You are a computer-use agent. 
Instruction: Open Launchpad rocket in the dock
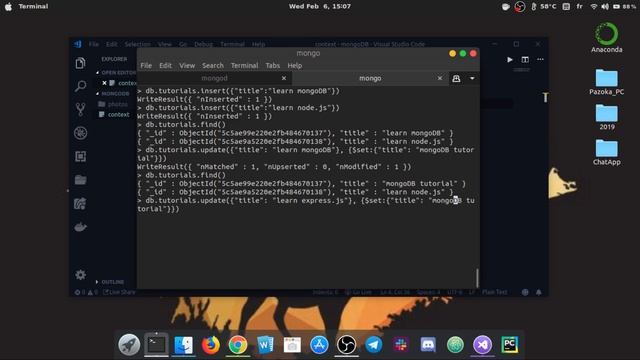pyautogui.click(x=129, y=345)
